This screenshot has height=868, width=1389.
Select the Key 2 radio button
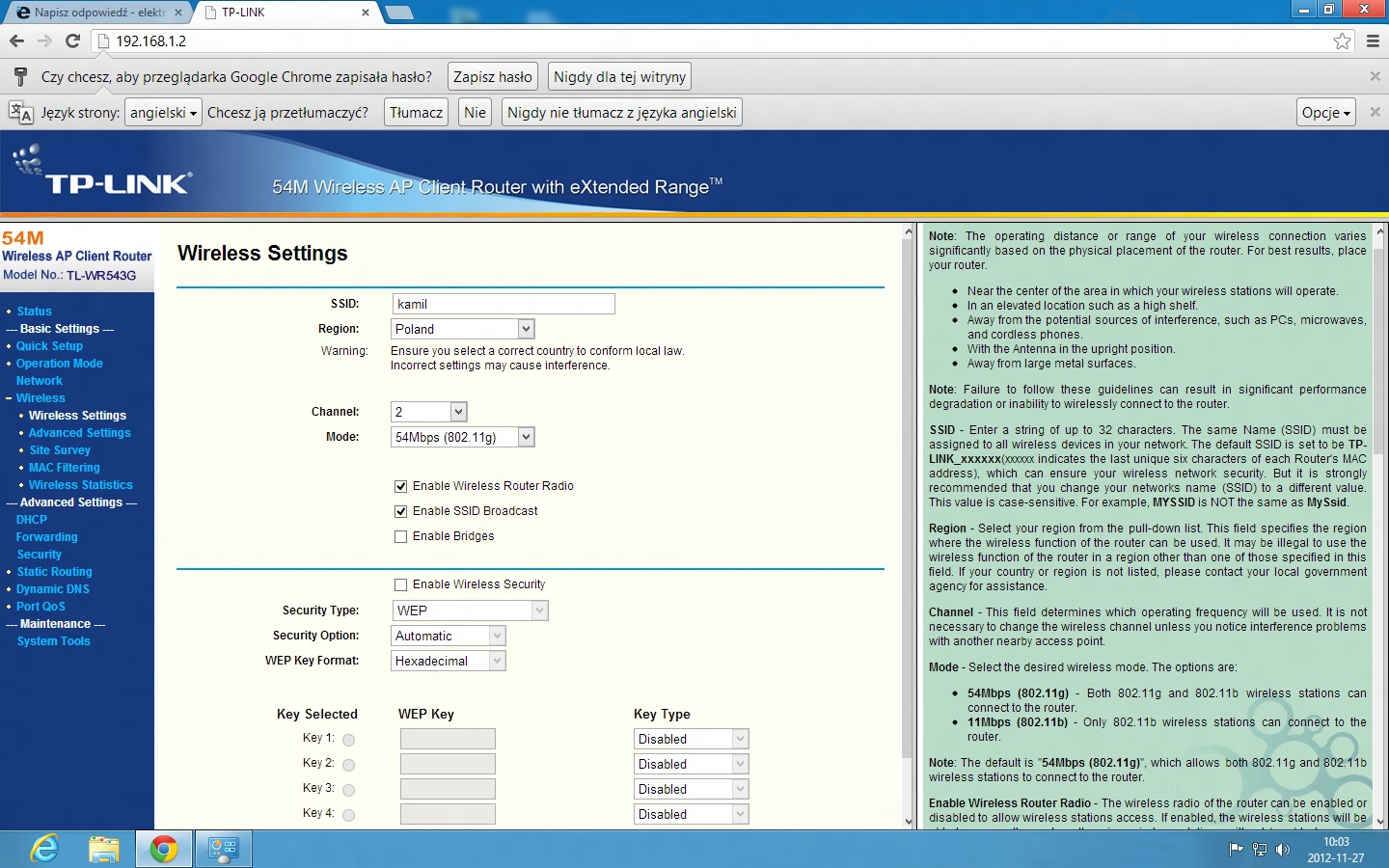coord(349,765)
